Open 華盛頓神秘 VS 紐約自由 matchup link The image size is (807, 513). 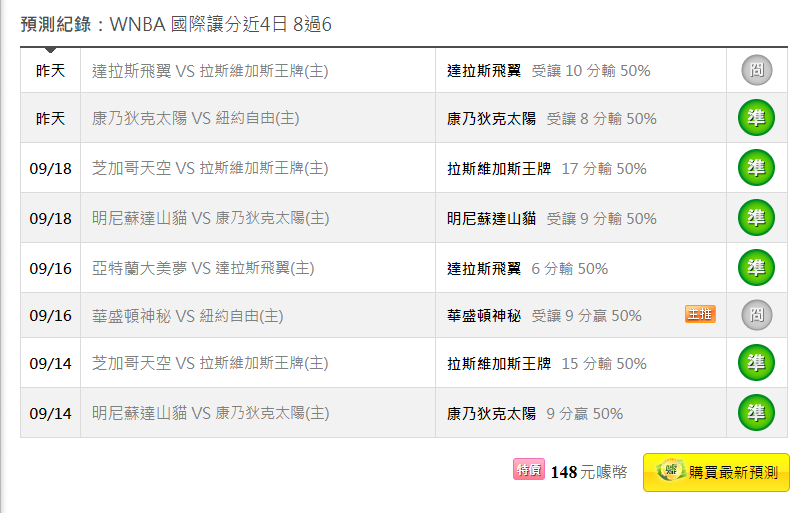coord(188,316)
